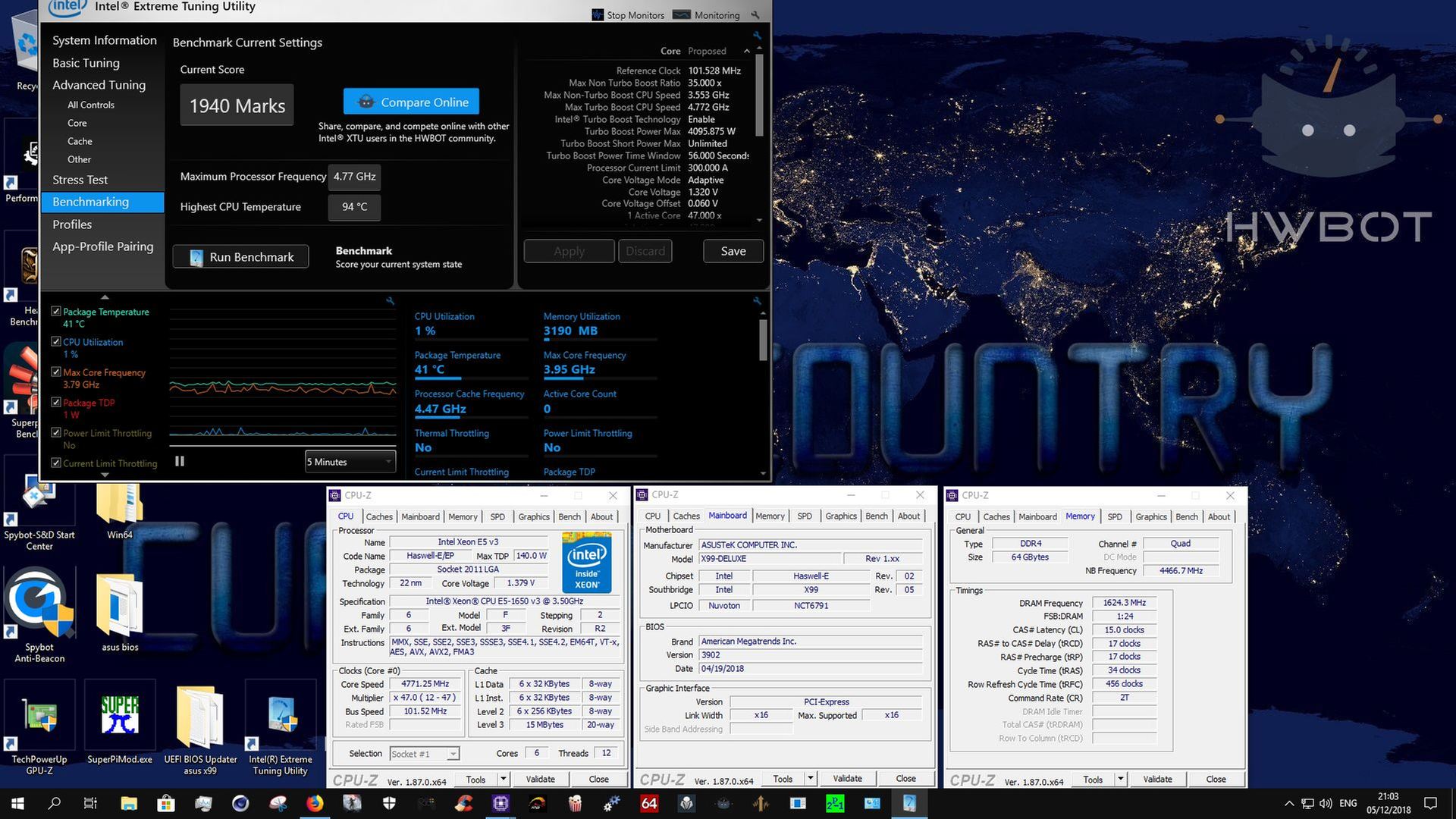Toggle Power Limit Throttling monitor checkbox

pos(55,433)
